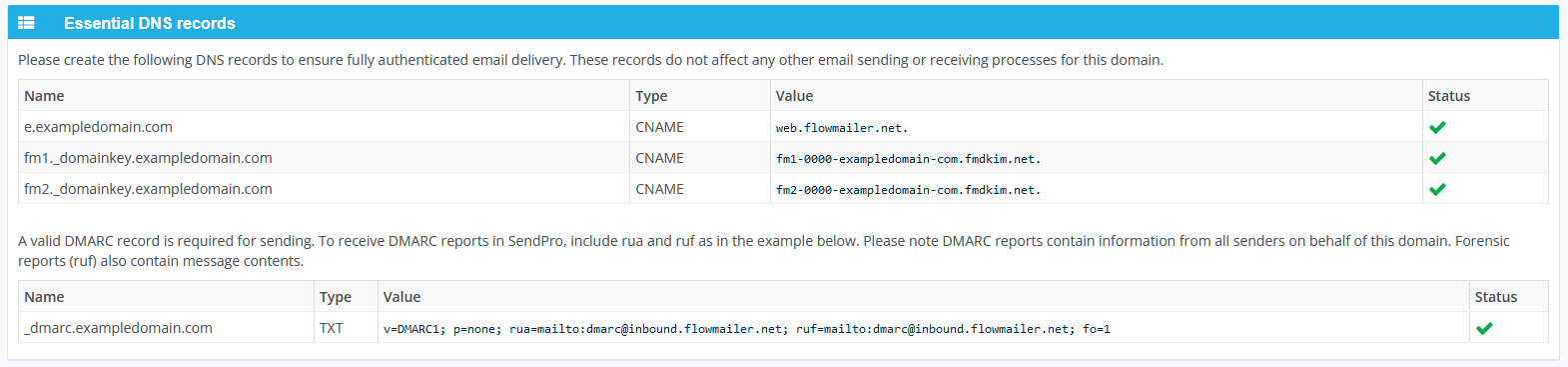Click the Type column header in DMARC table
1568x367 pixels.
(x=336, y=297)
